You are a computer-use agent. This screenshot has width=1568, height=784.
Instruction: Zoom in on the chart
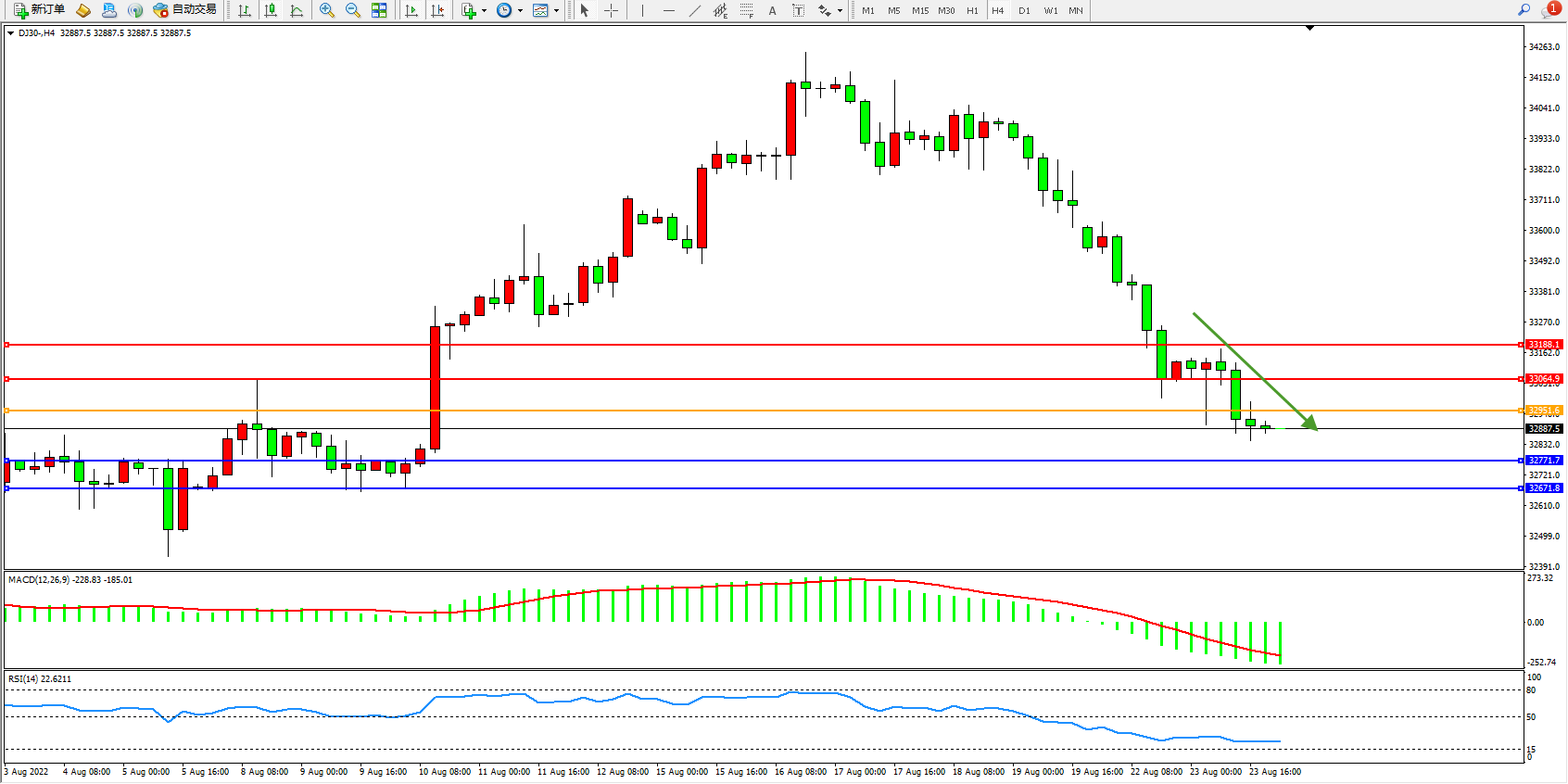point(327,10)
